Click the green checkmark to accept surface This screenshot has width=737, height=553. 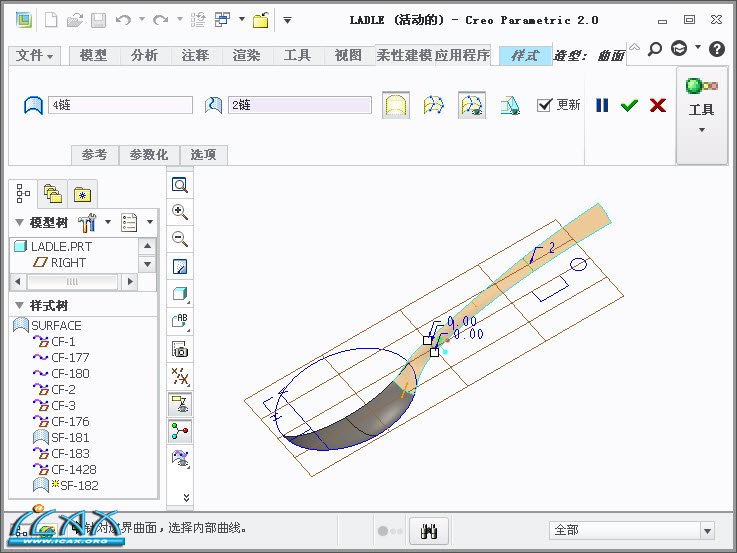[629, 105]
